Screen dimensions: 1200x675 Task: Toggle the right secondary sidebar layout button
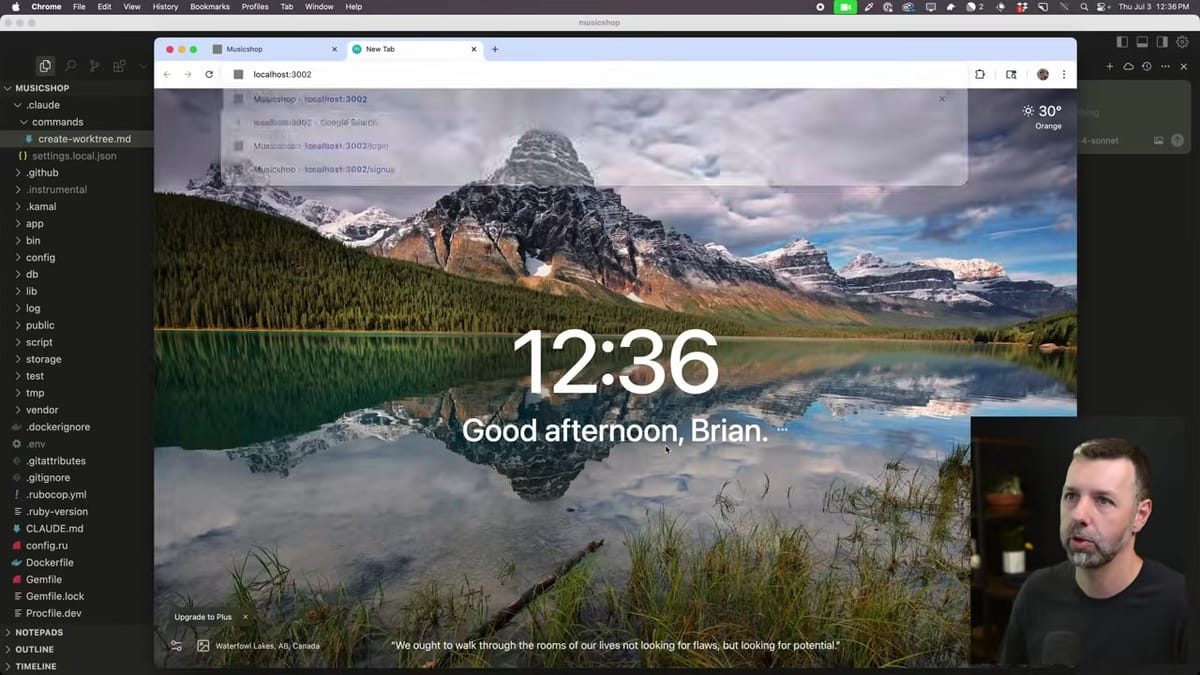pos(1161,42)
